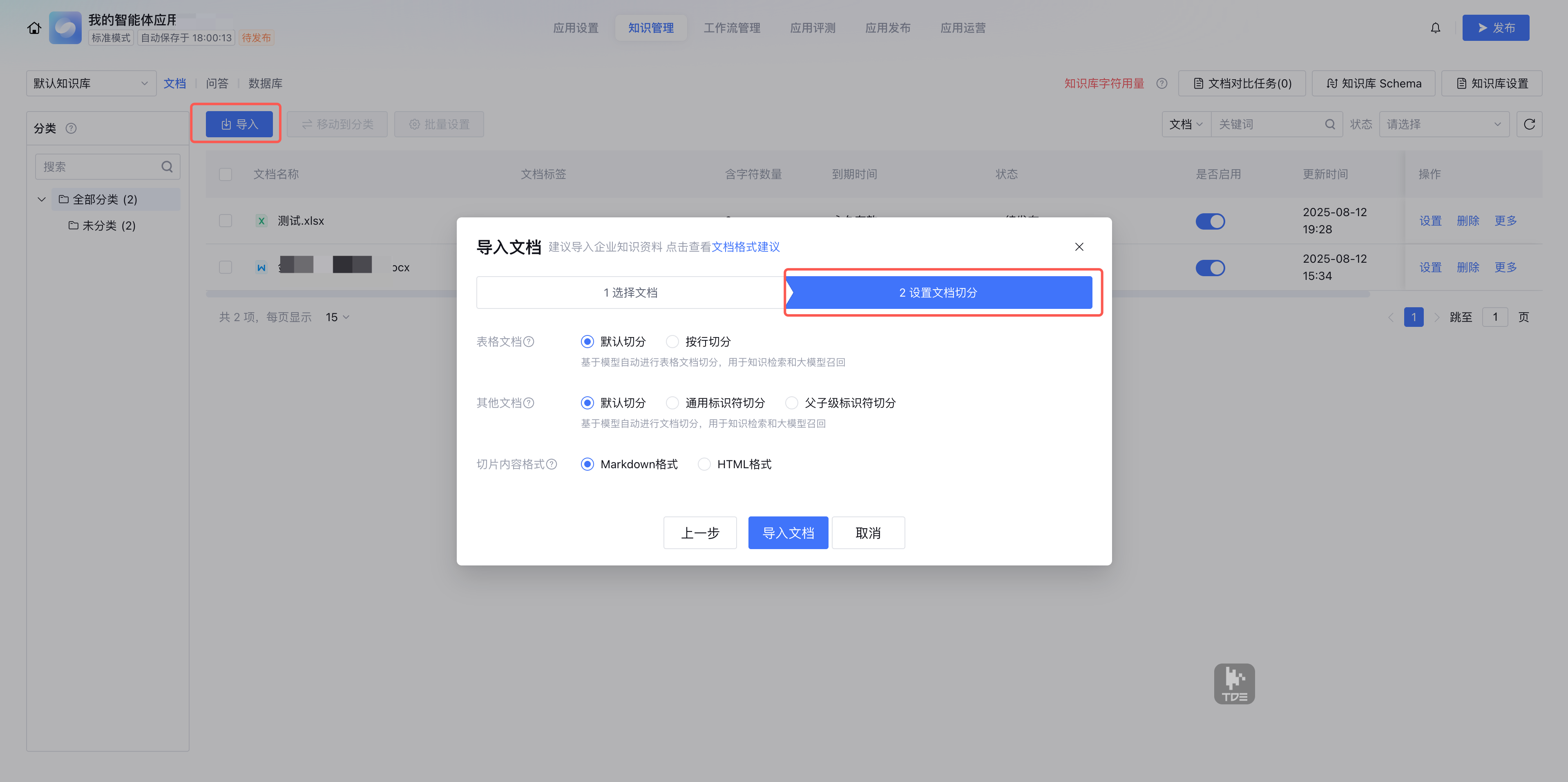This screenshot has width=1568, height=782.
Task: Click the 导入文档 confirm button
Action: click(788, 533)
